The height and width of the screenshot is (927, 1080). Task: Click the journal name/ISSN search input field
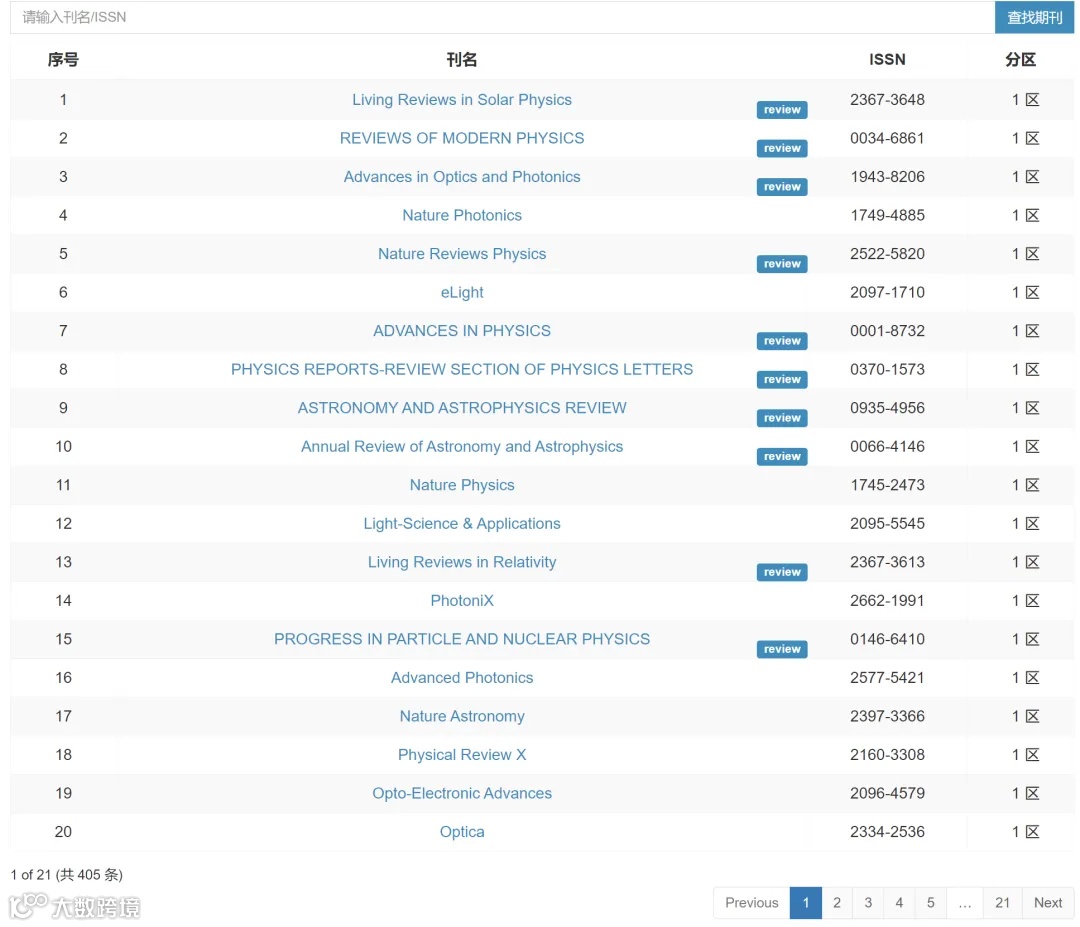pyautogui.click(x=502, y=17)
